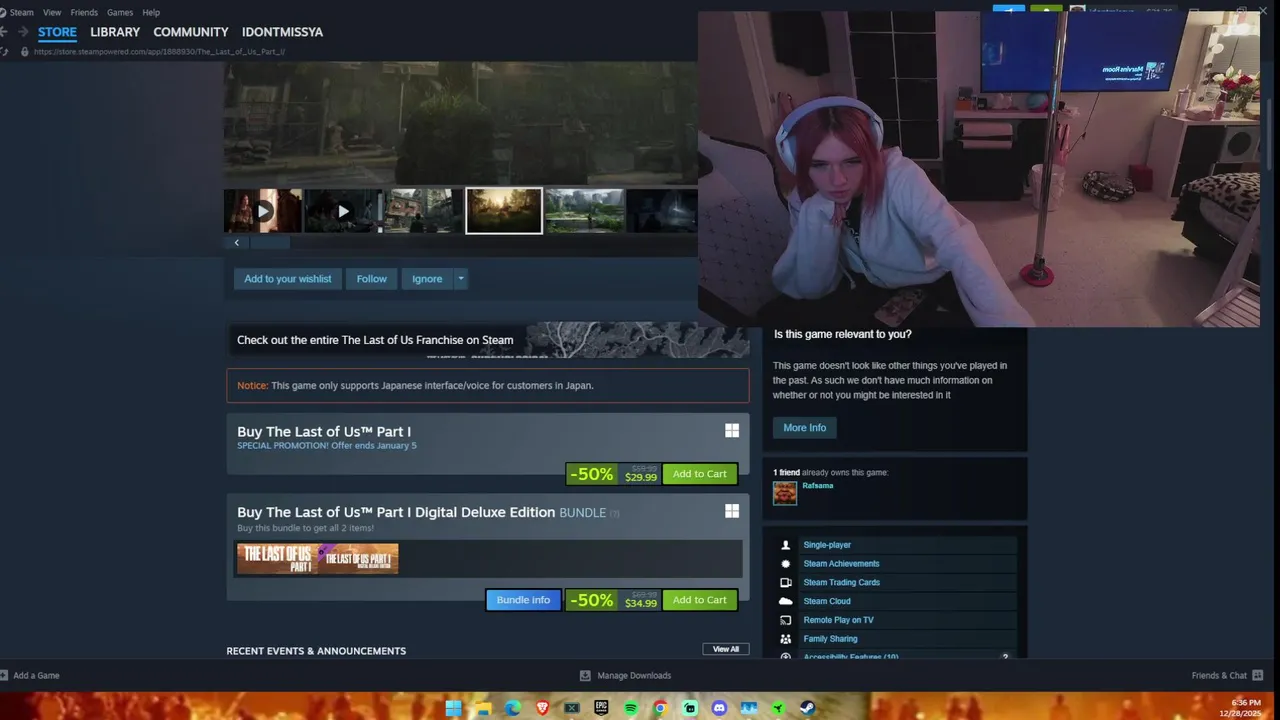Open File Explorer from the taskbar
The width and height of the screenshot is (1280, 720).
(x=483, y=708)
